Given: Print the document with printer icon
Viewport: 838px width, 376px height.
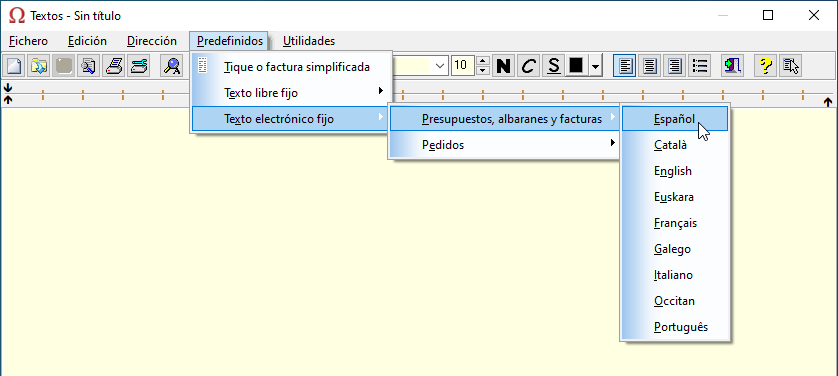Looking at the screenshot, I should click(x=113, y=66).
